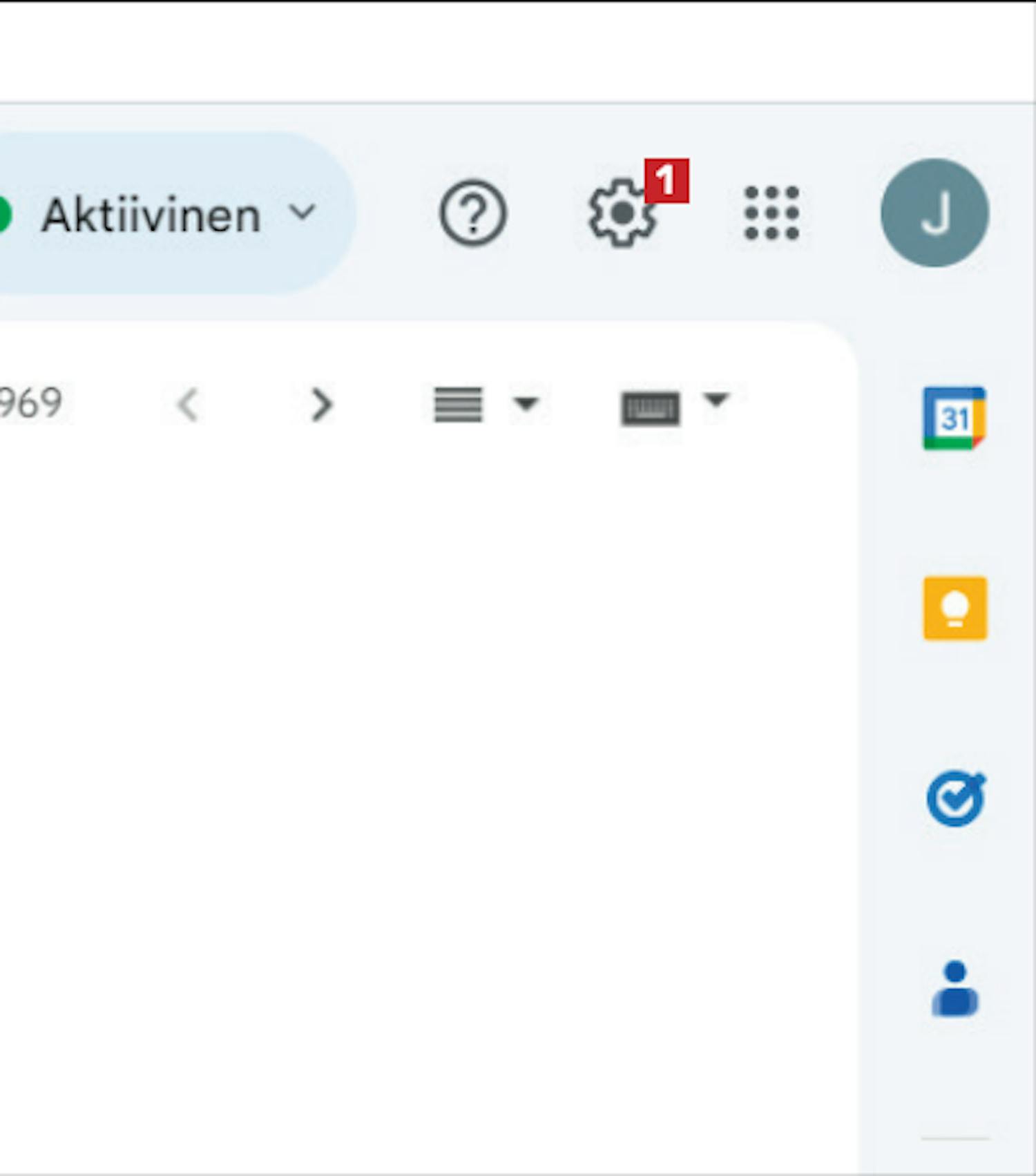This screenshot has width=1036, height=1176.
Task: Go to the newer messages page
Action: (189, 405)
